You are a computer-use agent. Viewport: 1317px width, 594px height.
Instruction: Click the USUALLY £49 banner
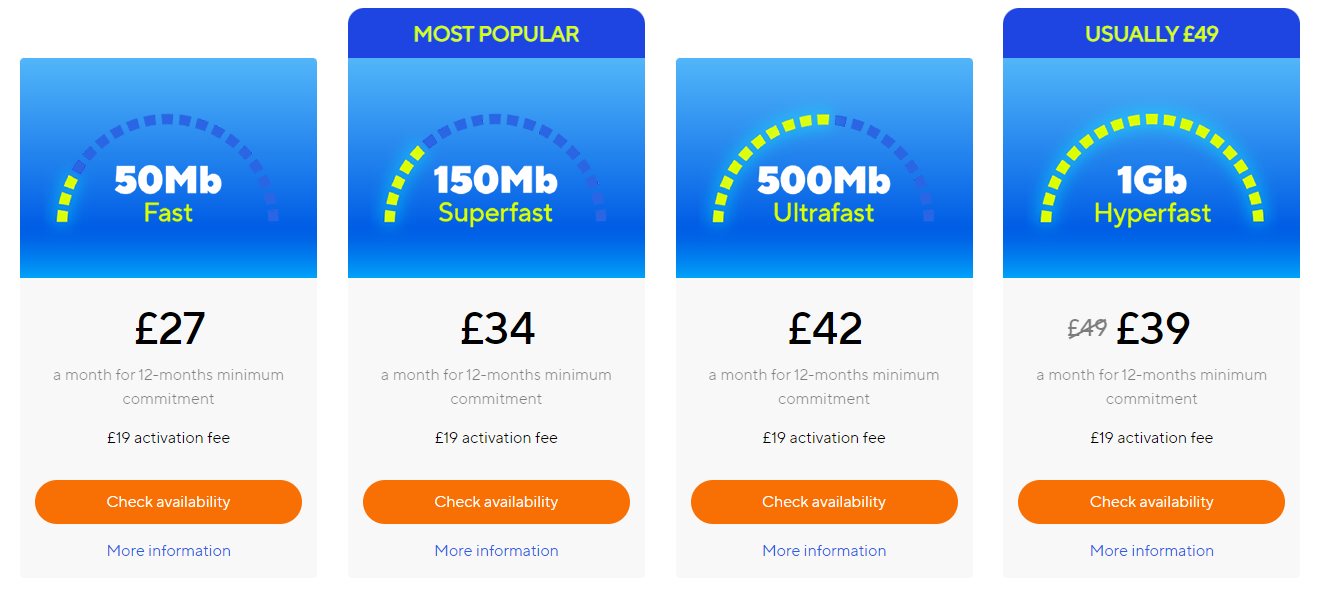(1151, 33)
